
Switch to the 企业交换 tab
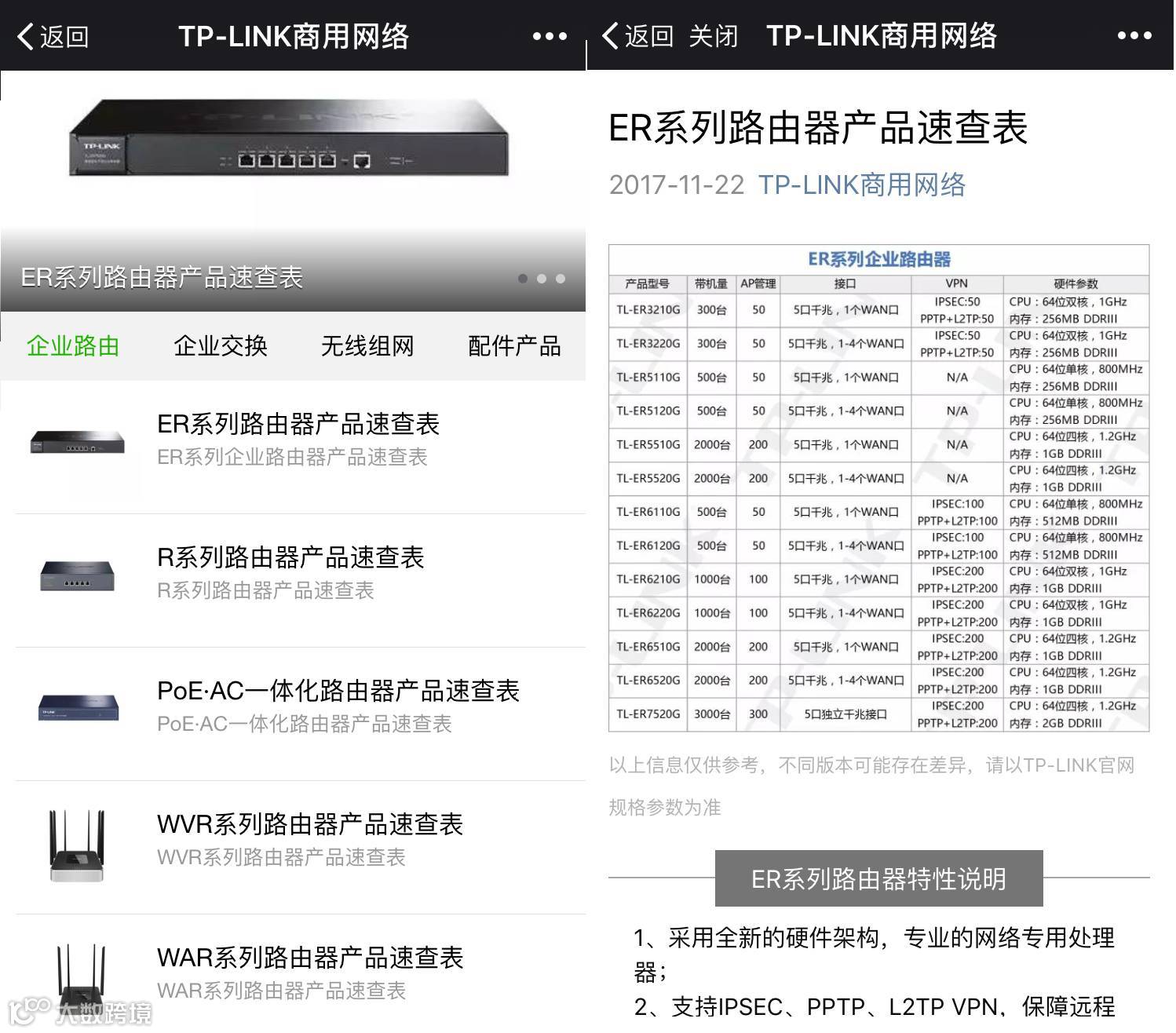coord(221,345)
